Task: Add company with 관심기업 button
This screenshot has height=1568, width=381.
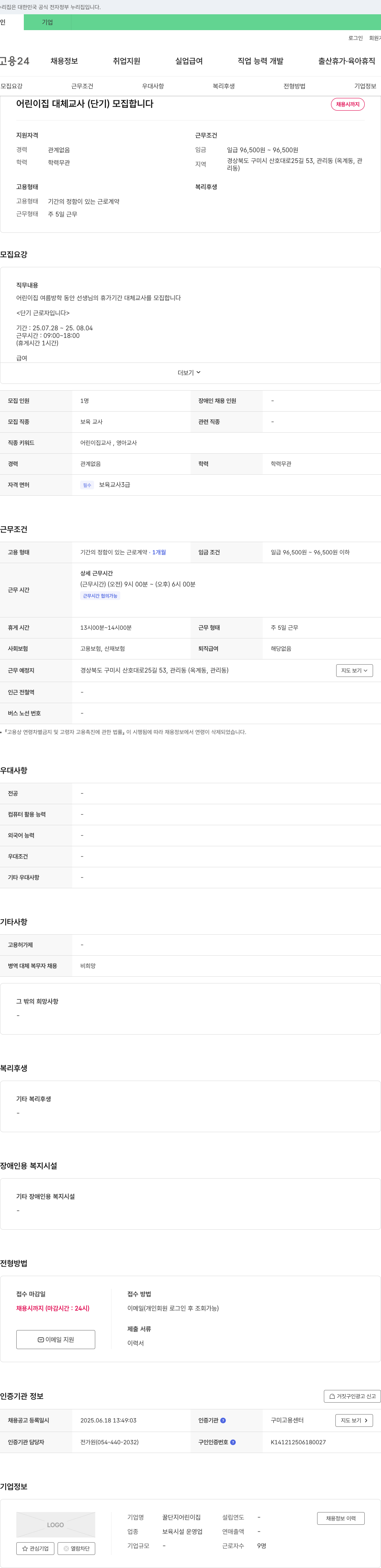Action: [35, 1549]
